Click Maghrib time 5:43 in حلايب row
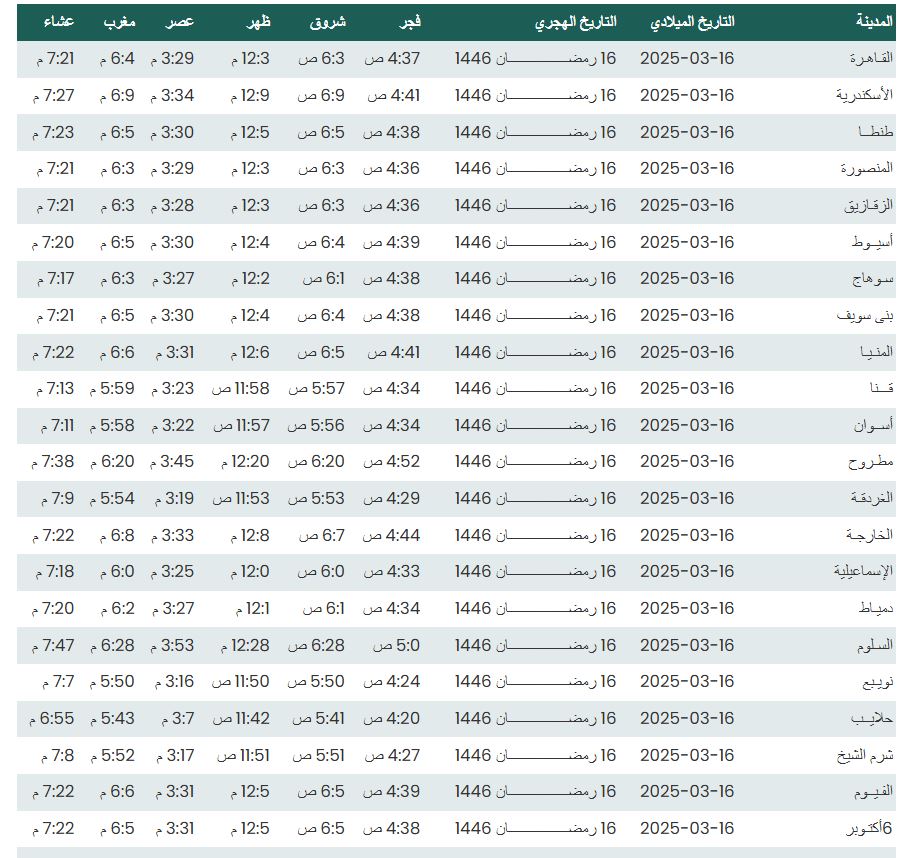This screenshot has width=906, height=858. [x=112, y=719]
